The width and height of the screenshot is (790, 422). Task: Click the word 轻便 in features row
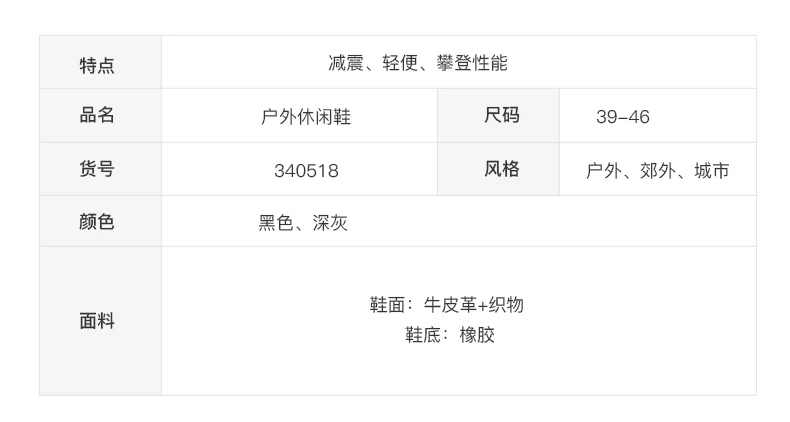tap(400, 64)
